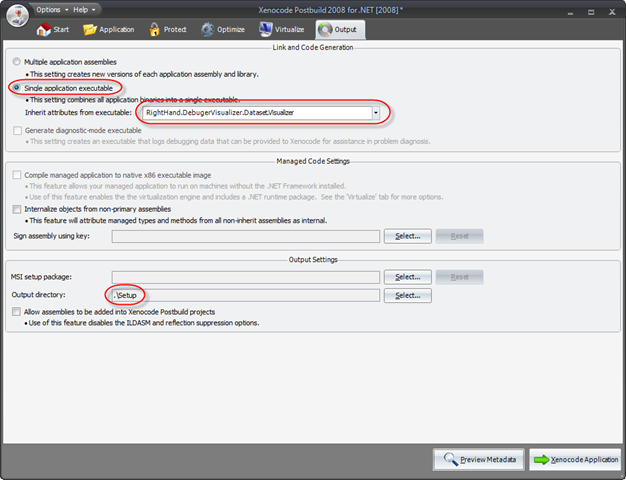
Task: Select Single application executable option
Action: (x=16, y=88)
